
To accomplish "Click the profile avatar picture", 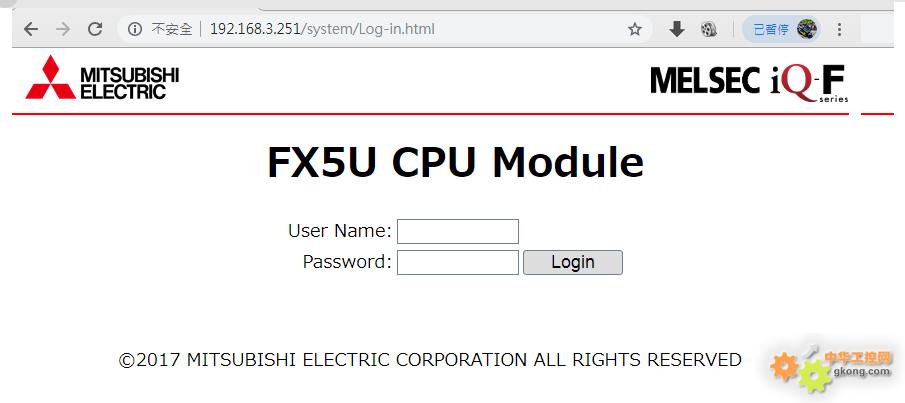I will click(x=807, y=29).
